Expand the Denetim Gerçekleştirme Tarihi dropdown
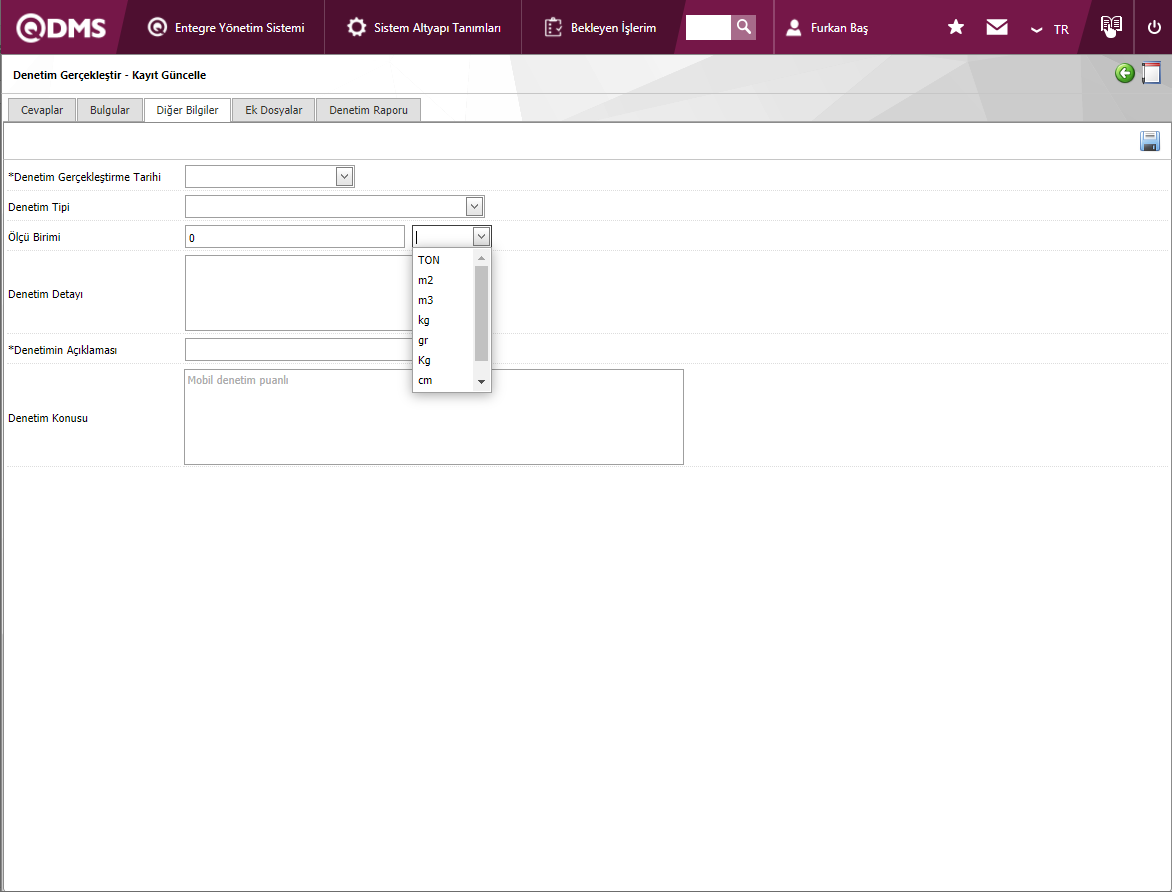Image resolution: width=1172 pixels, height=892 pixels. [x=344, y=177]
